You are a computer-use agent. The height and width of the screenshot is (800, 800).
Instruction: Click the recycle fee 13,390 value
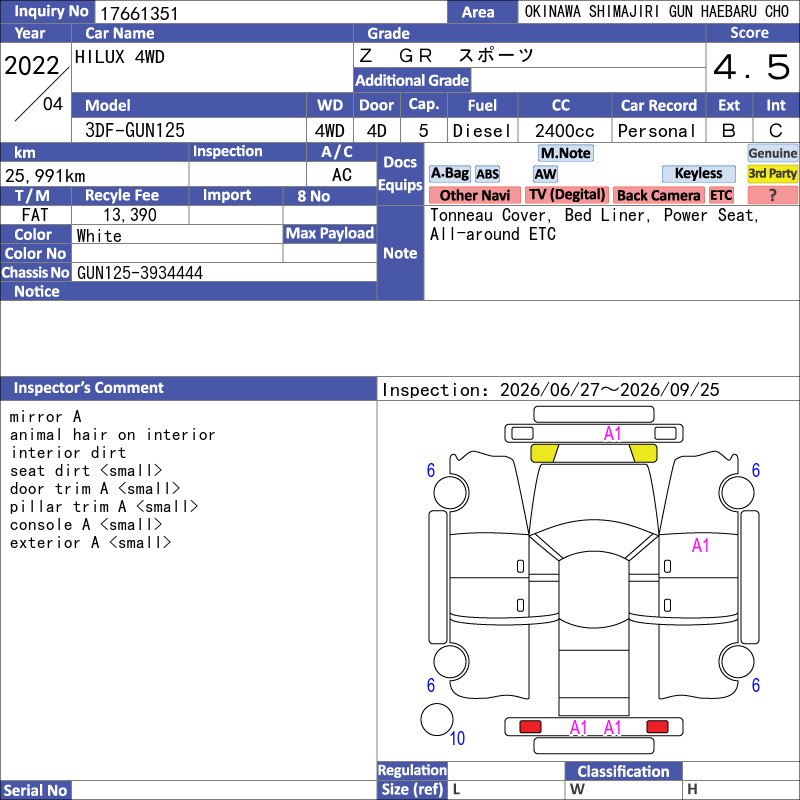coord(130,215)
